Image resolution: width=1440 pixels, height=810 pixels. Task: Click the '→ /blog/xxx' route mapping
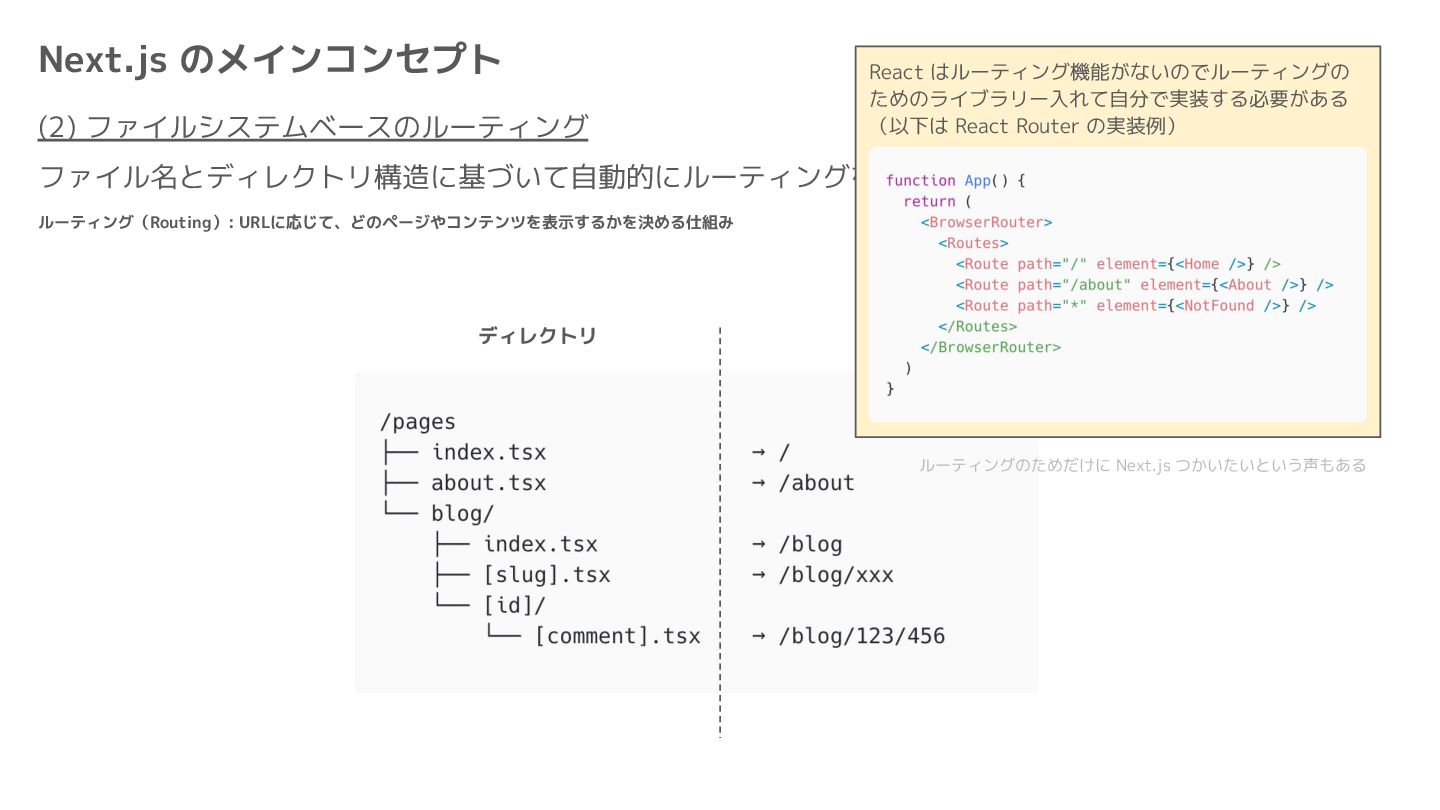pyautogui.click(x=822, y=575)
